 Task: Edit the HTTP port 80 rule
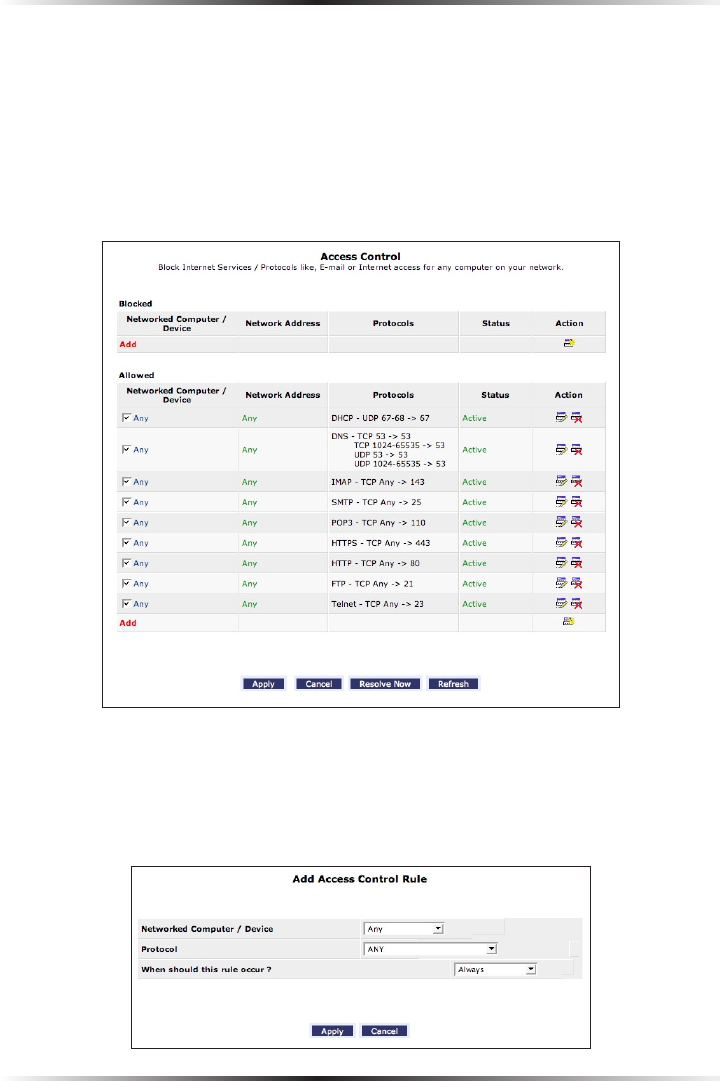coord(561,563)
